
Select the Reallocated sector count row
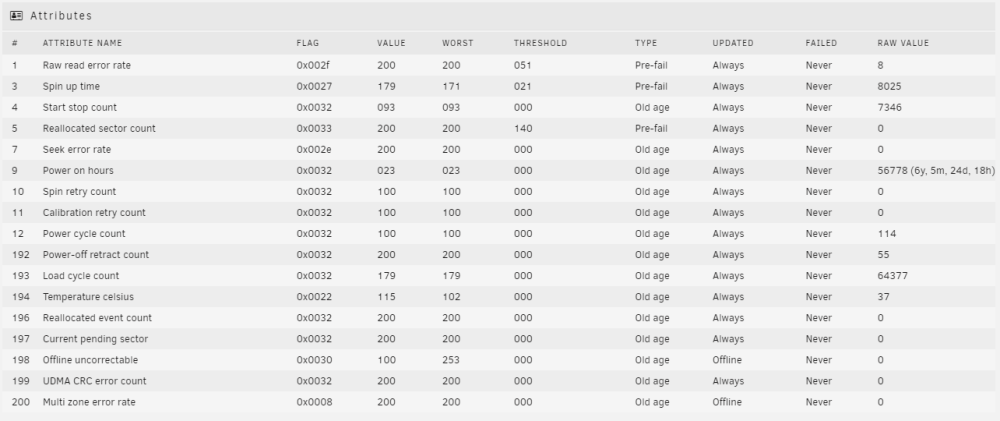(500, 128)
